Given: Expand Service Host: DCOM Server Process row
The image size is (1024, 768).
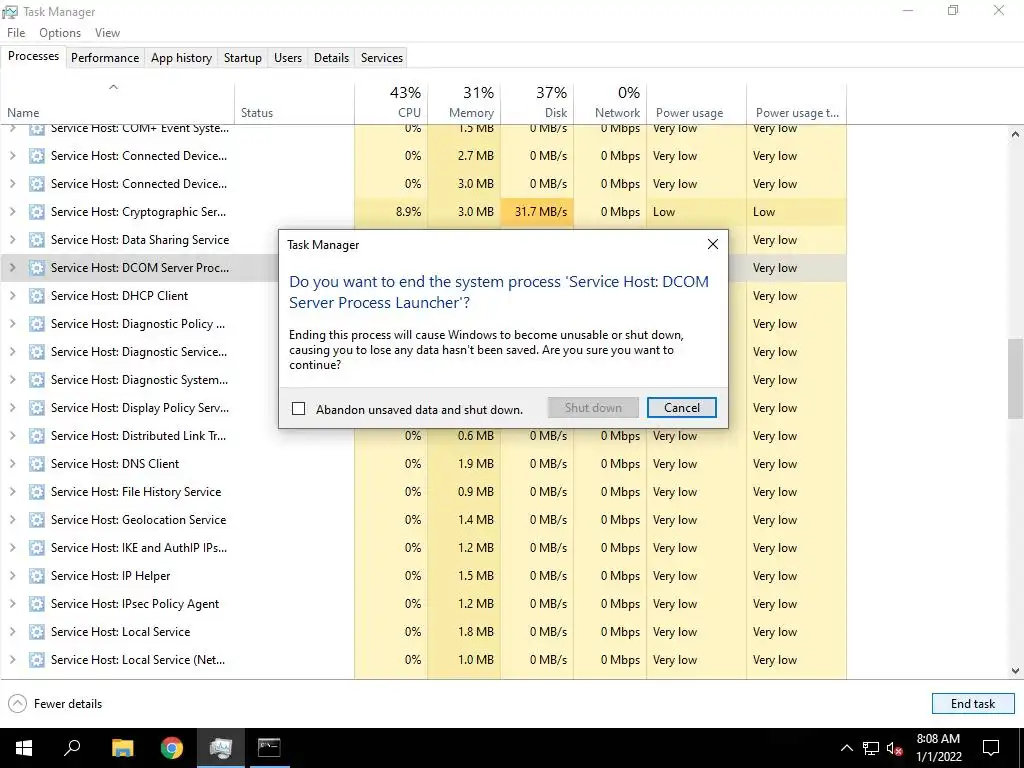Looking at the screenshot, I should (x=12, y=268).
